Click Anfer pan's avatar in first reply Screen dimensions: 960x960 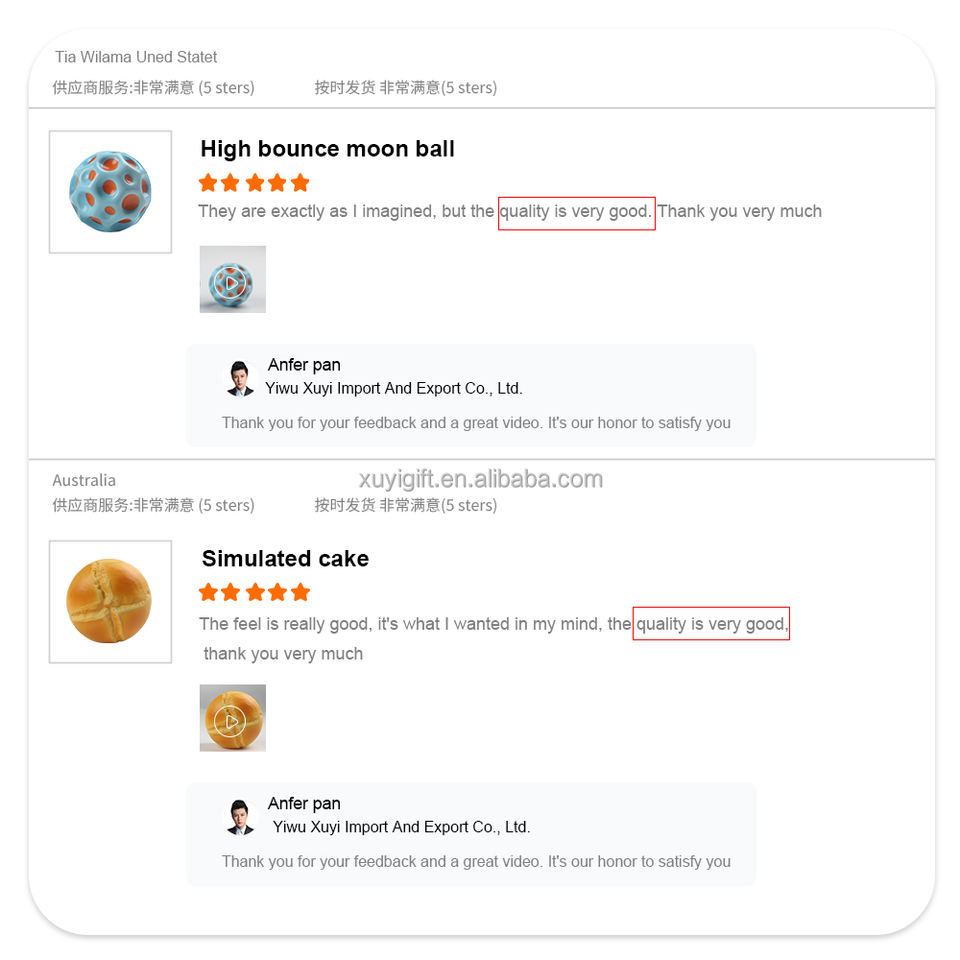point(239,378)
